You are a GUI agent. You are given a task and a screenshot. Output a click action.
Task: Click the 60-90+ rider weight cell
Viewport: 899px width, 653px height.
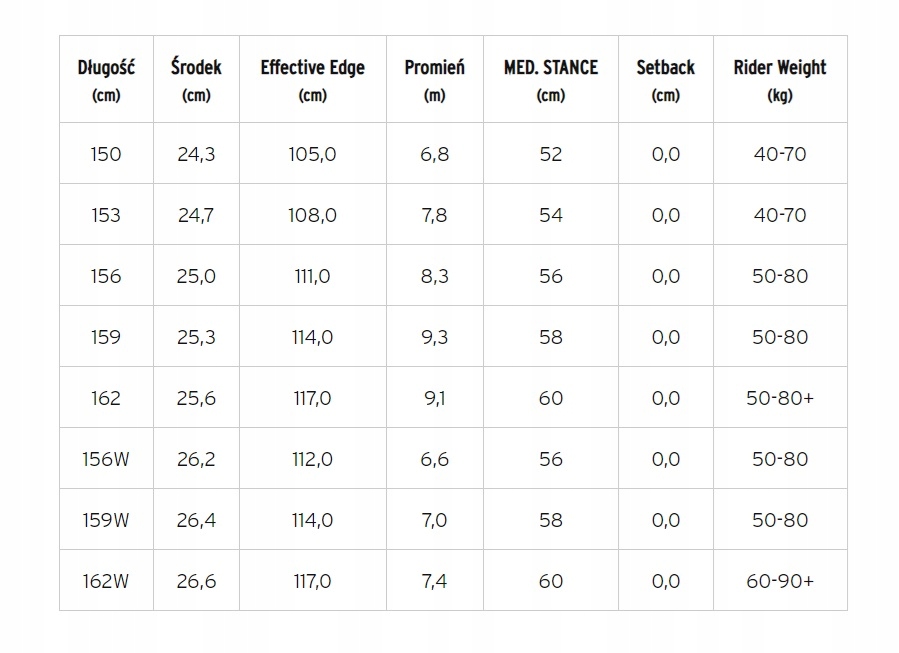coord(779,581)
